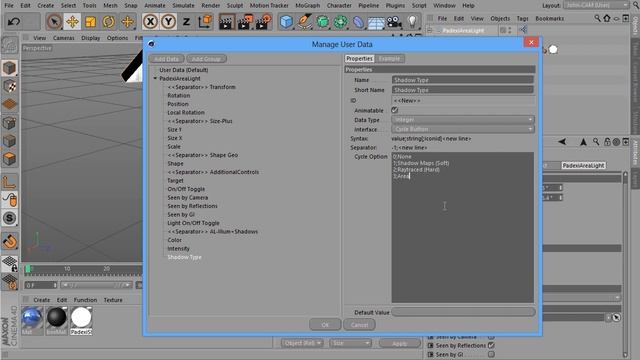Toggle Seen by GI checkbox in Attribute Manager

(491, 354)
